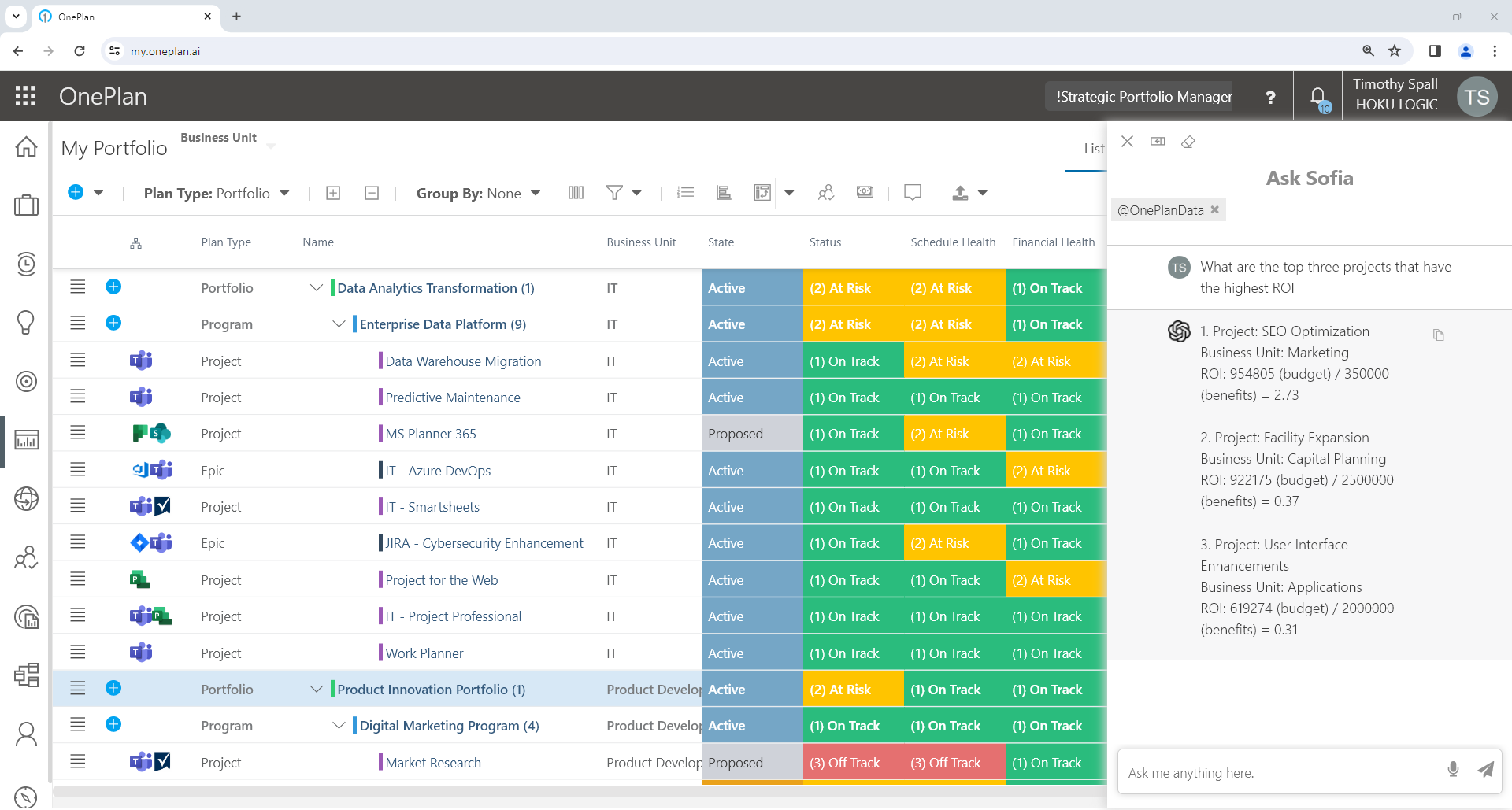Viewport: 1512px width, 810px height.
Task: Open the notifications bell
Action: point(1318,97)
